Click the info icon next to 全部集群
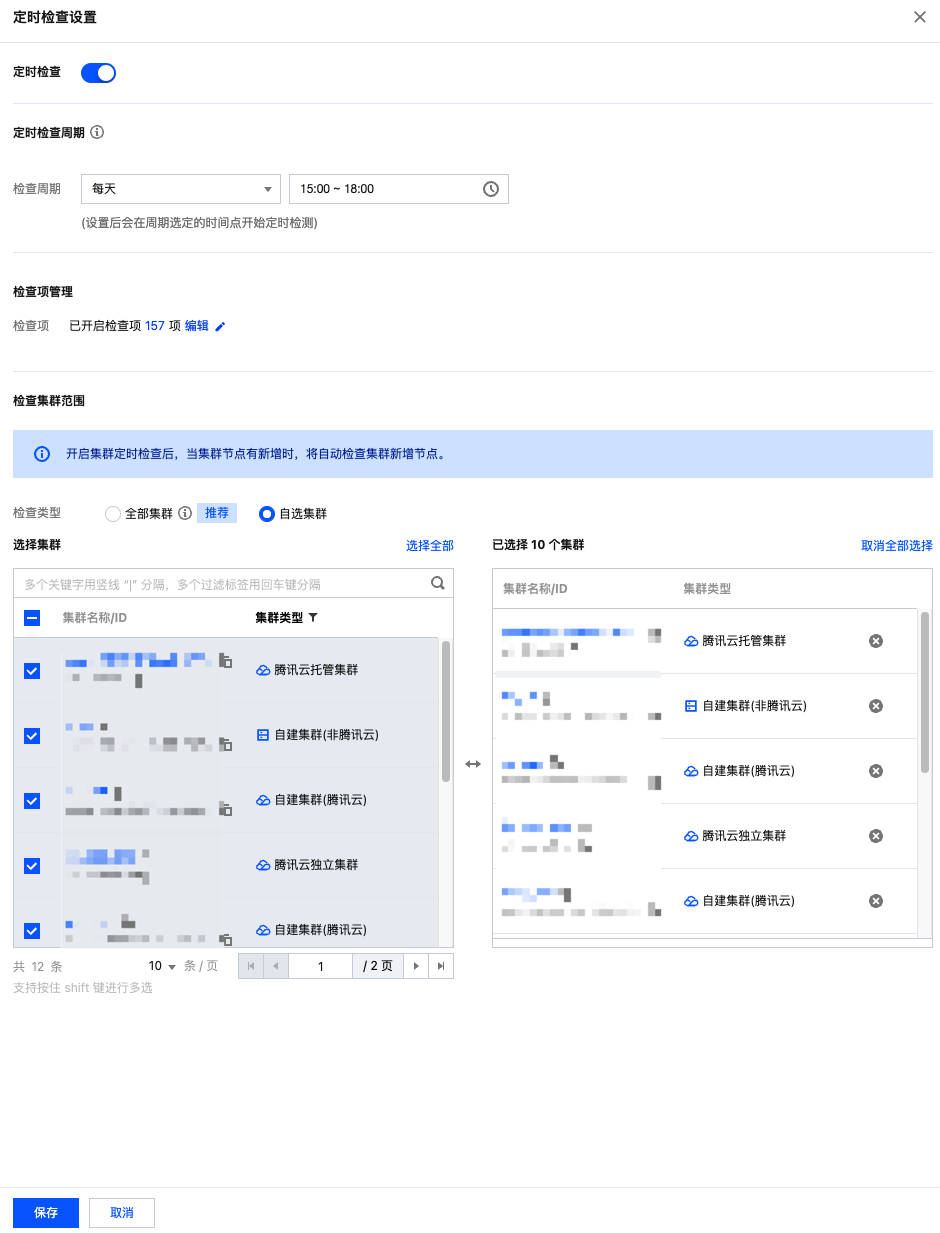This screenshot has width=940, height=1233. (184, 513)
